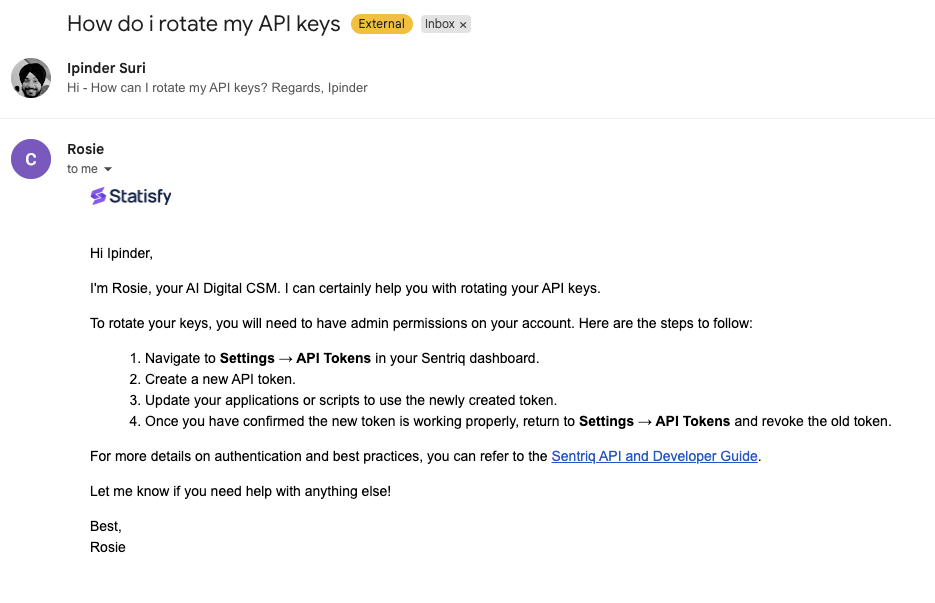935x603 pixels.
Task: Click the greeting line 'Hi Ipinder,'
Action: click(x=122, y=253)
